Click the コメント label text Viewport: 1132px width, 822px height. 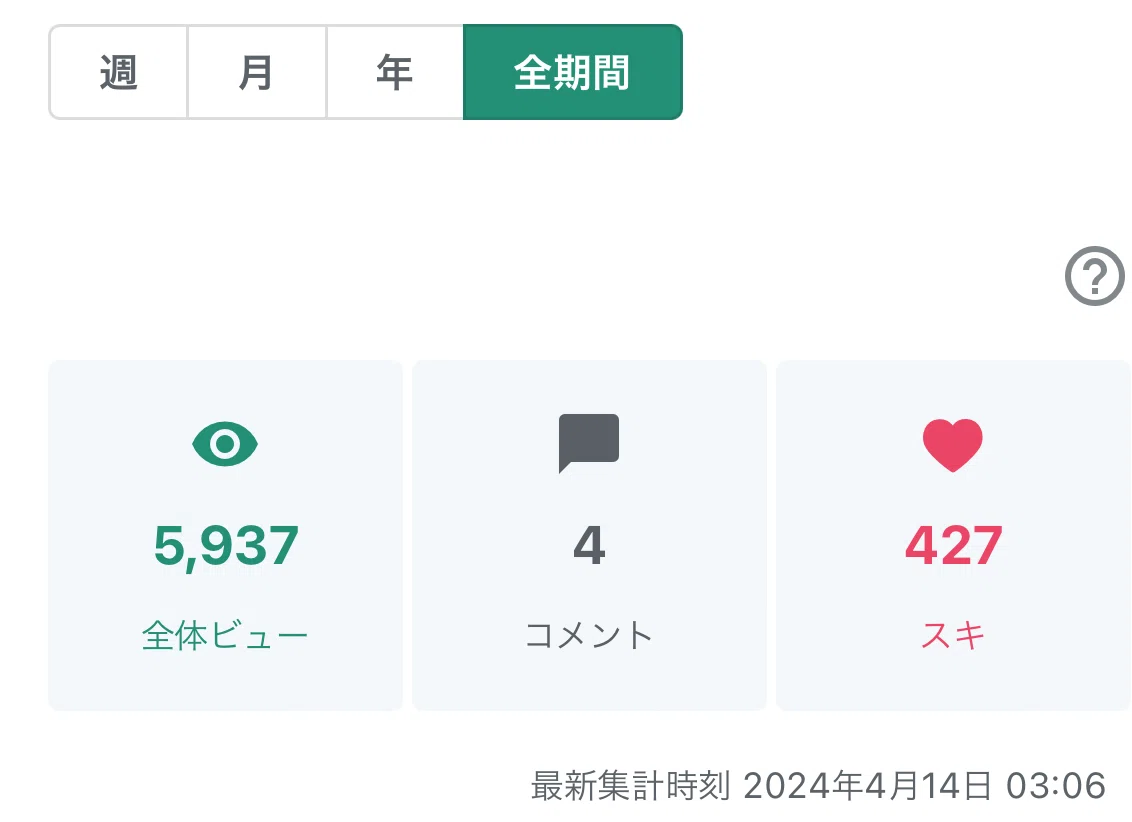click(x=589, y=636)
